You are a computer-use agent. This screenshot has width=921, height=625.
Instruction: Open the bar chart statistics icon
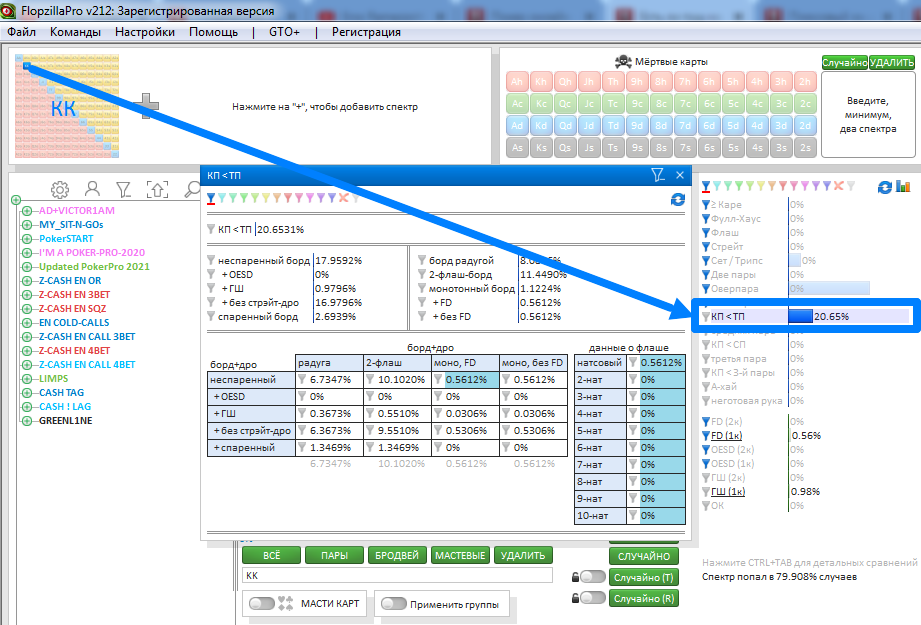pos(903,187)
